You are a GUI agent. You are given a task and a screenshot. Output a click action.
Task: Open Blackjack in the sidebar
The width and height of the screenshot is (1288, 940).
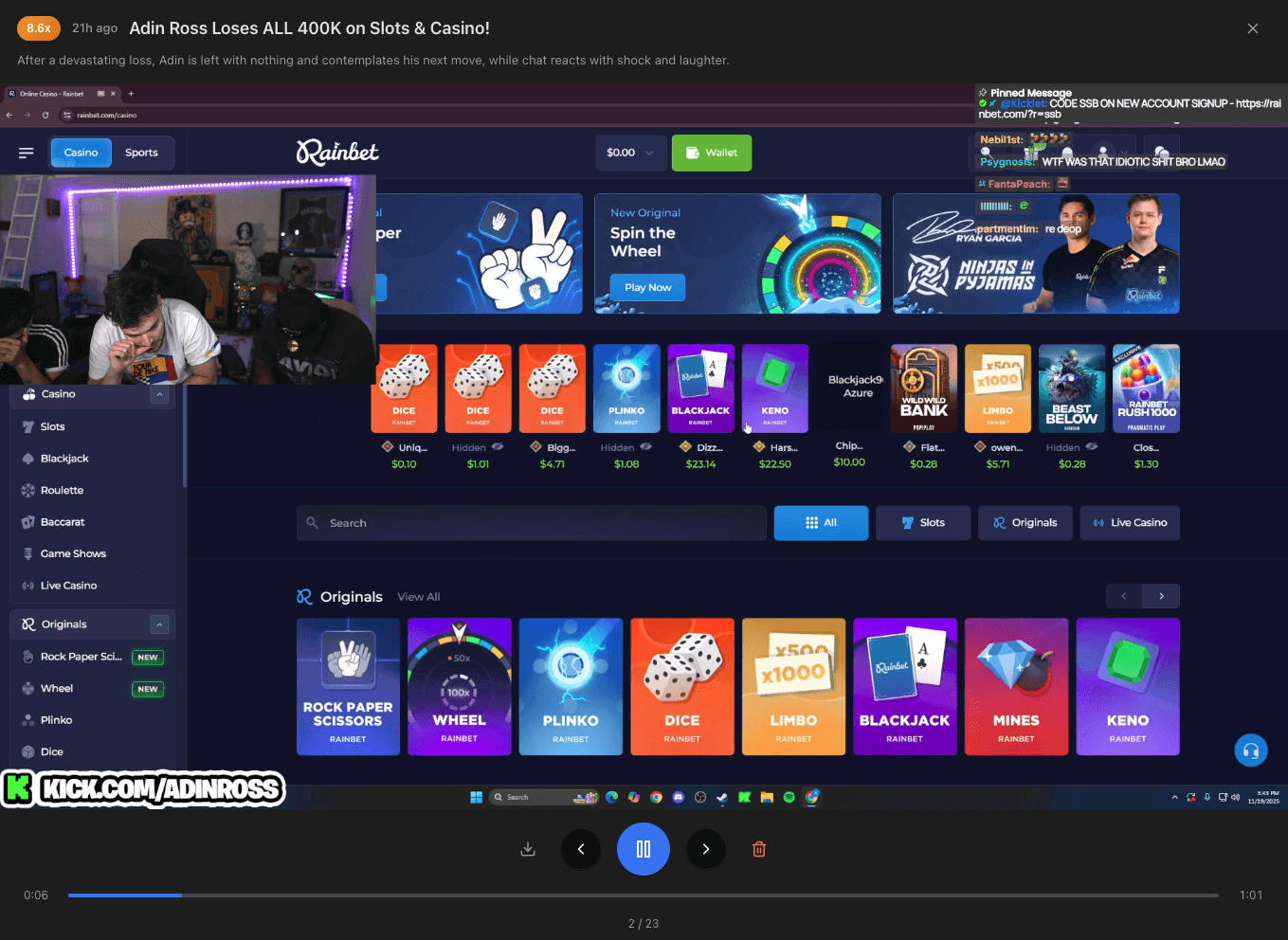[64, 459]
